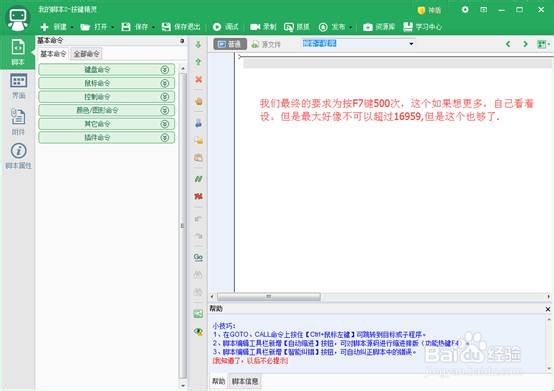Switch to 基本命令 tab
The image size is (554, 391).
click(x=53, y=54)
